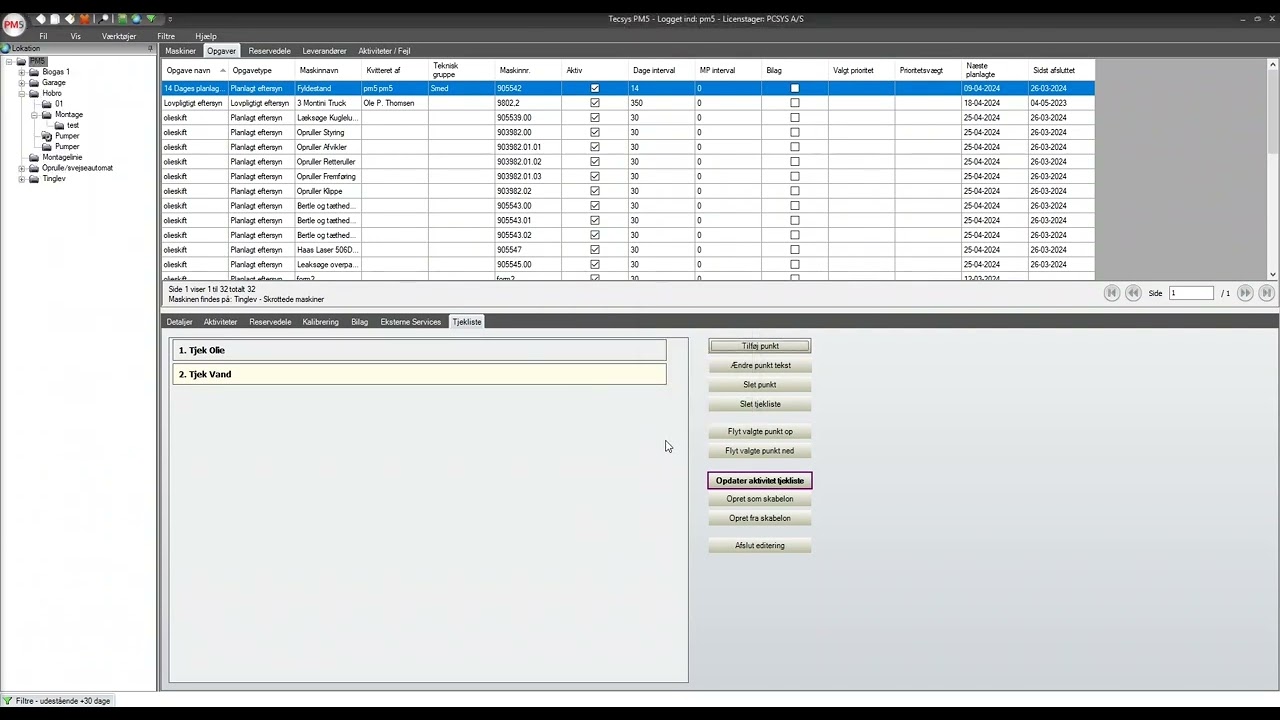Image resolution: width=1280 pixels, height=720 pixels.
Task: Expand the Tinglev tree node
Action: pyautogui.click(x=21, y=179)
